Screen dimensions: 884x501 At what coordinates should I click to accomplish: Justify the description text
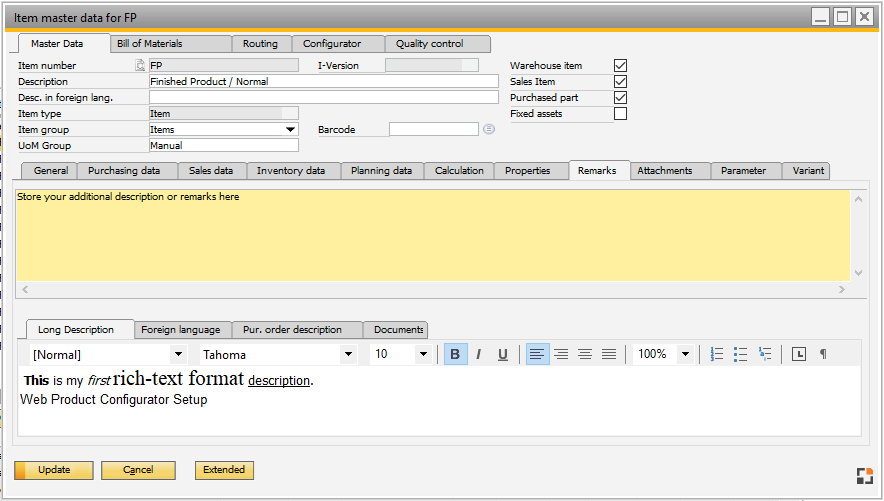pos(609,354)
